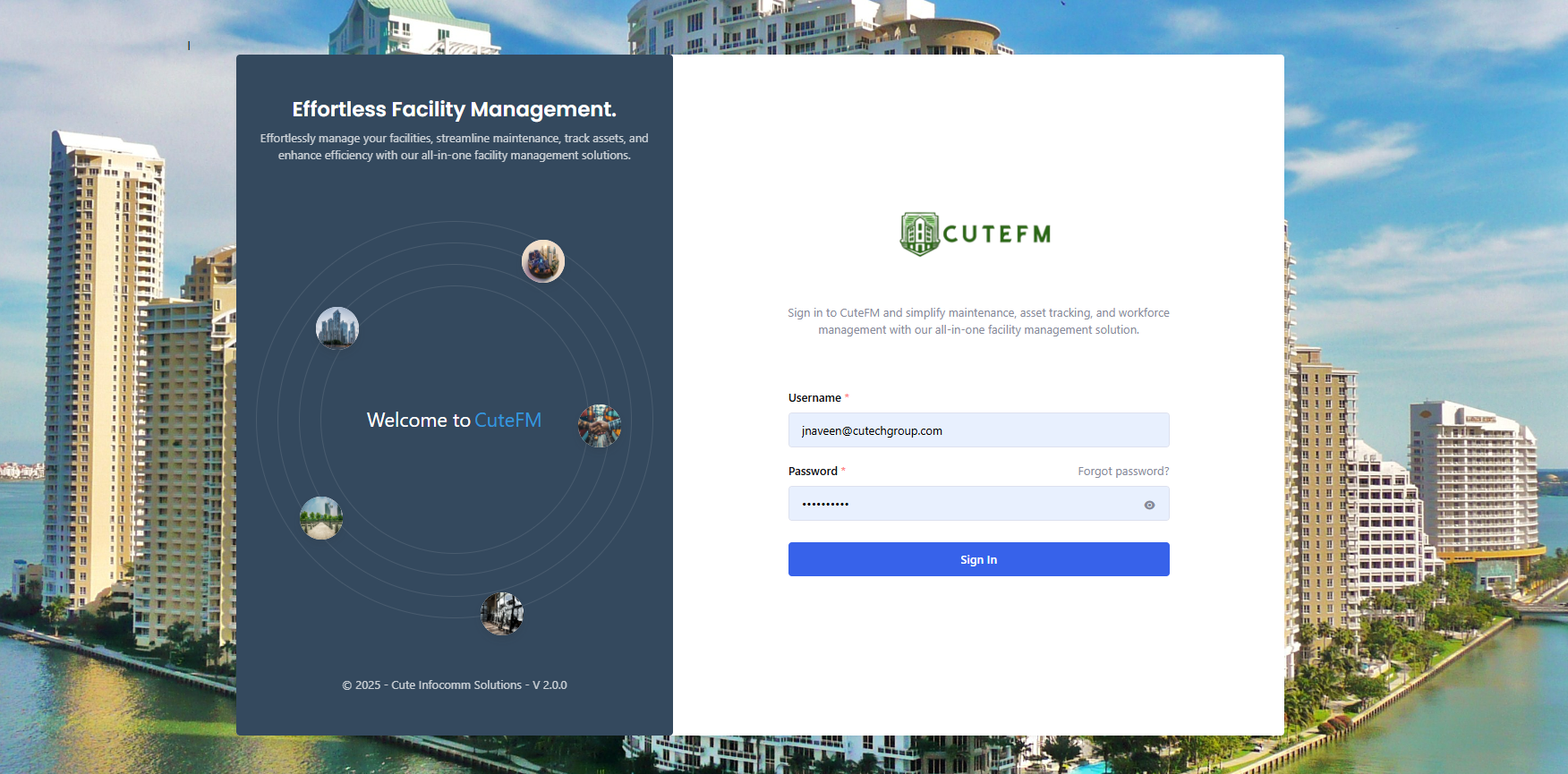The image size is (1568, 774).
Task: Click the Password field label
Action: (813, 472)
